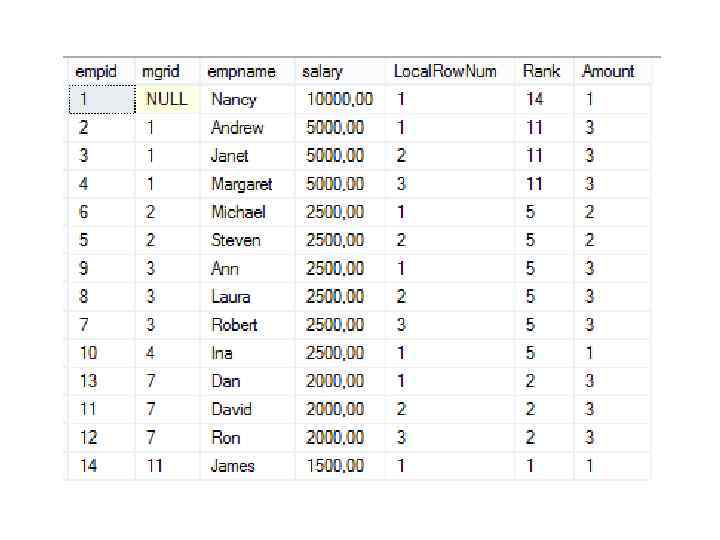
Task: Click the David employee name cell
Action: [231, 409]
